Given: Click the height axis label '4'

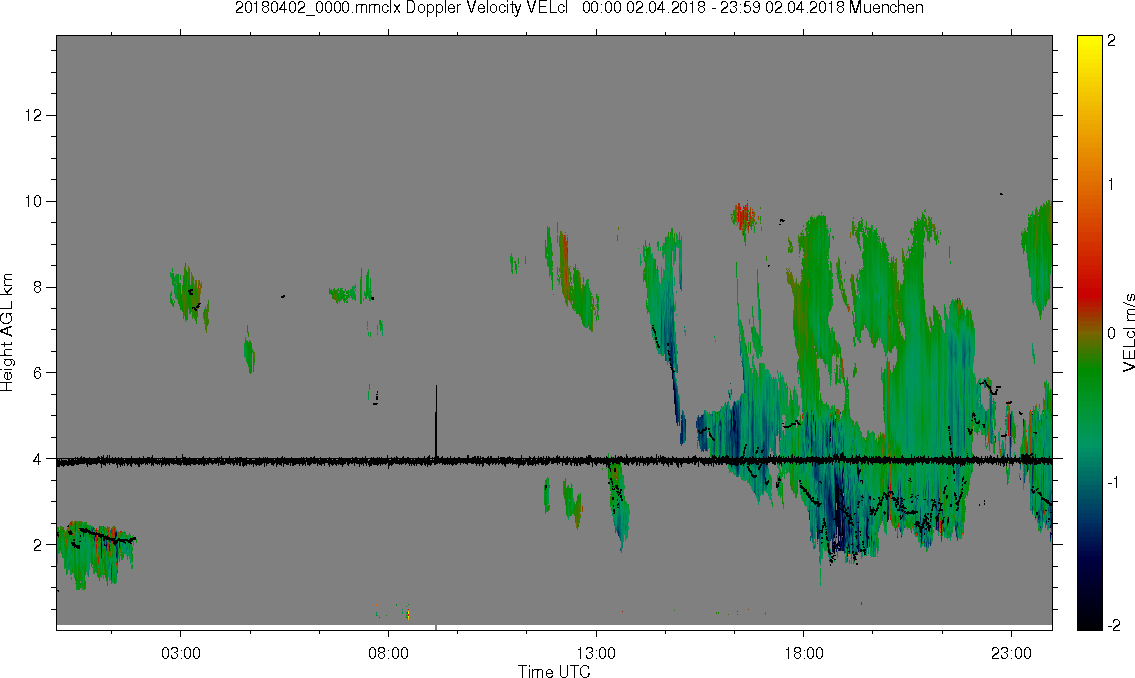Looking at the screenshot, I should [38, 459].
